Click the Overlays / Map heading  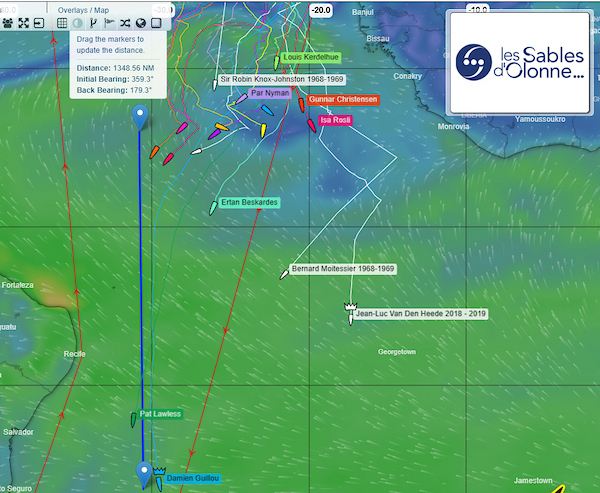[x=83, y=10]
